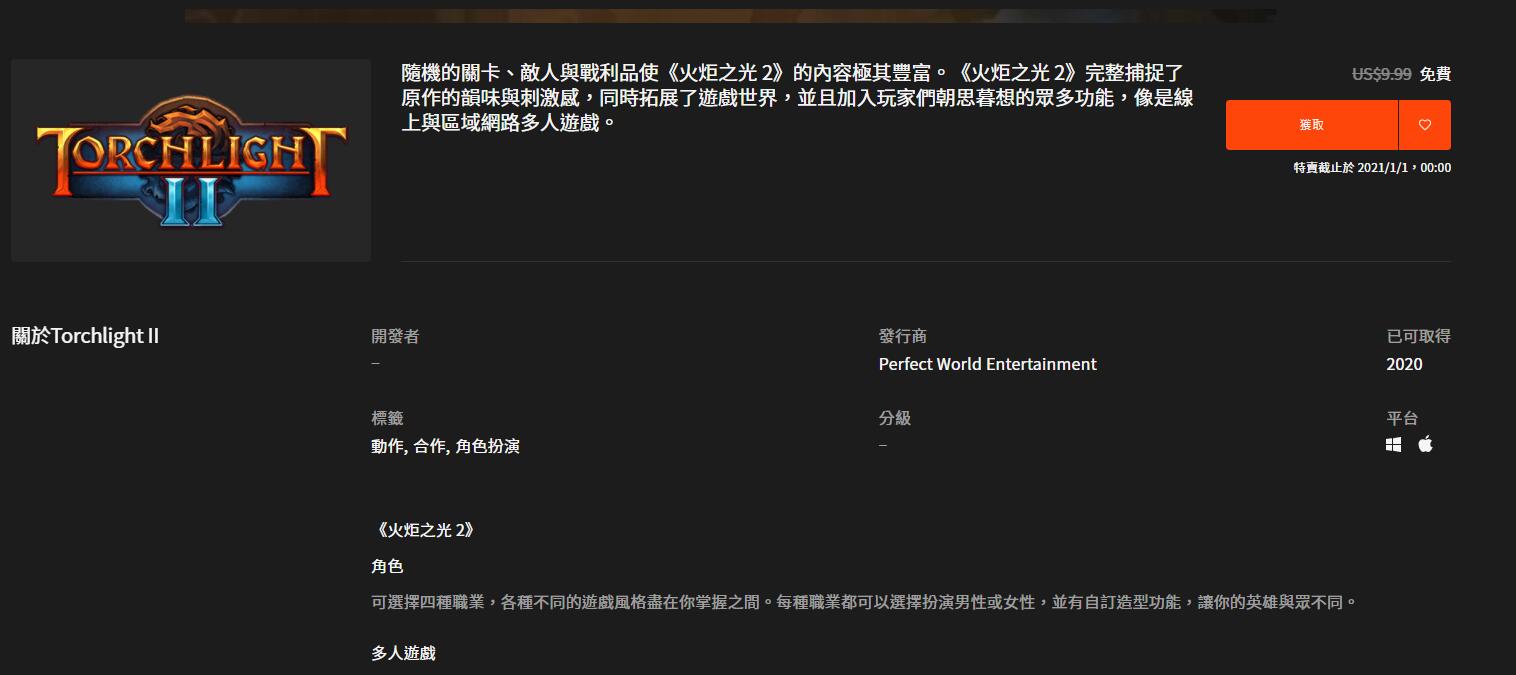The width and height of the screenshot is (1516, 675).
Task: Click the 《火炬之光 2》 section title
Action: [424, 530]
